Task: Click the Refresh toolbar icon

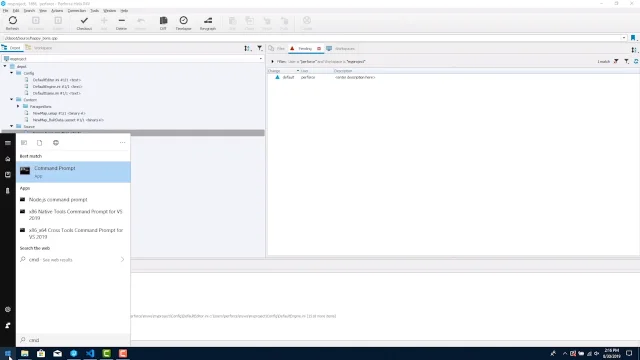Action: (x=13, y=23)
